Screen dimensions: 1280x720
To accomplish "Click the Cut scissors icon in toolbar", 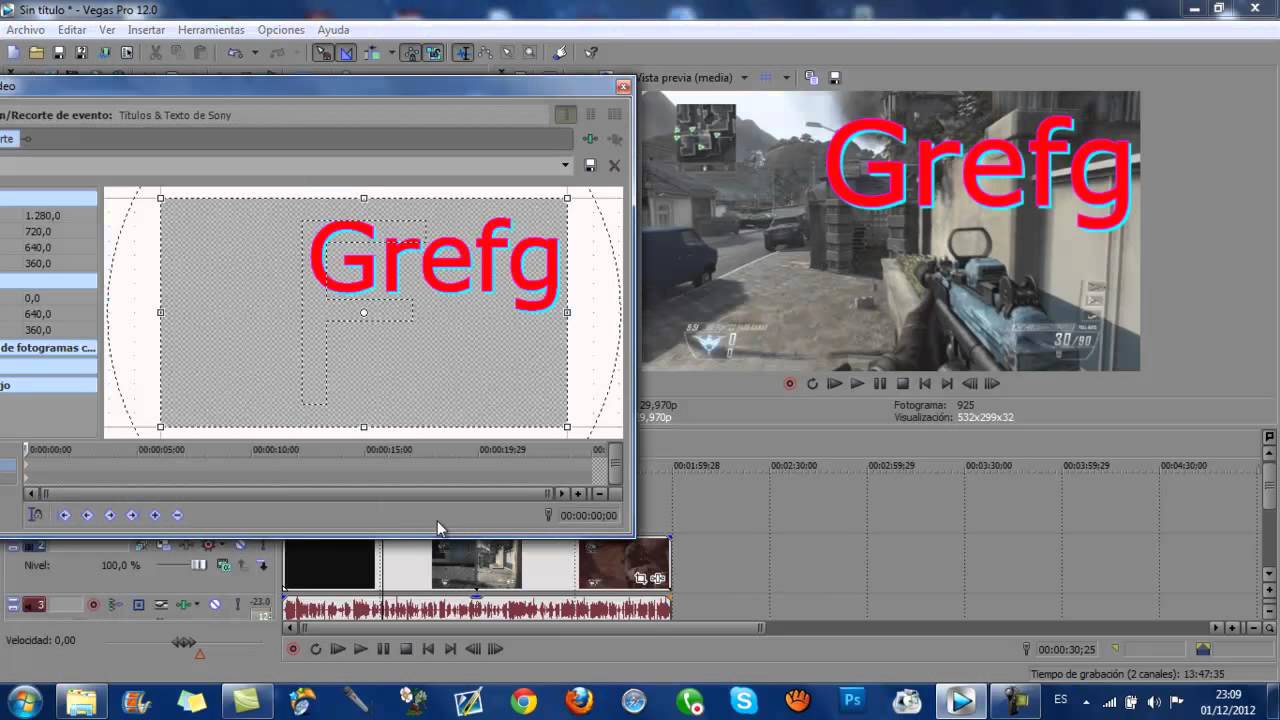I will tap(156, 53).
